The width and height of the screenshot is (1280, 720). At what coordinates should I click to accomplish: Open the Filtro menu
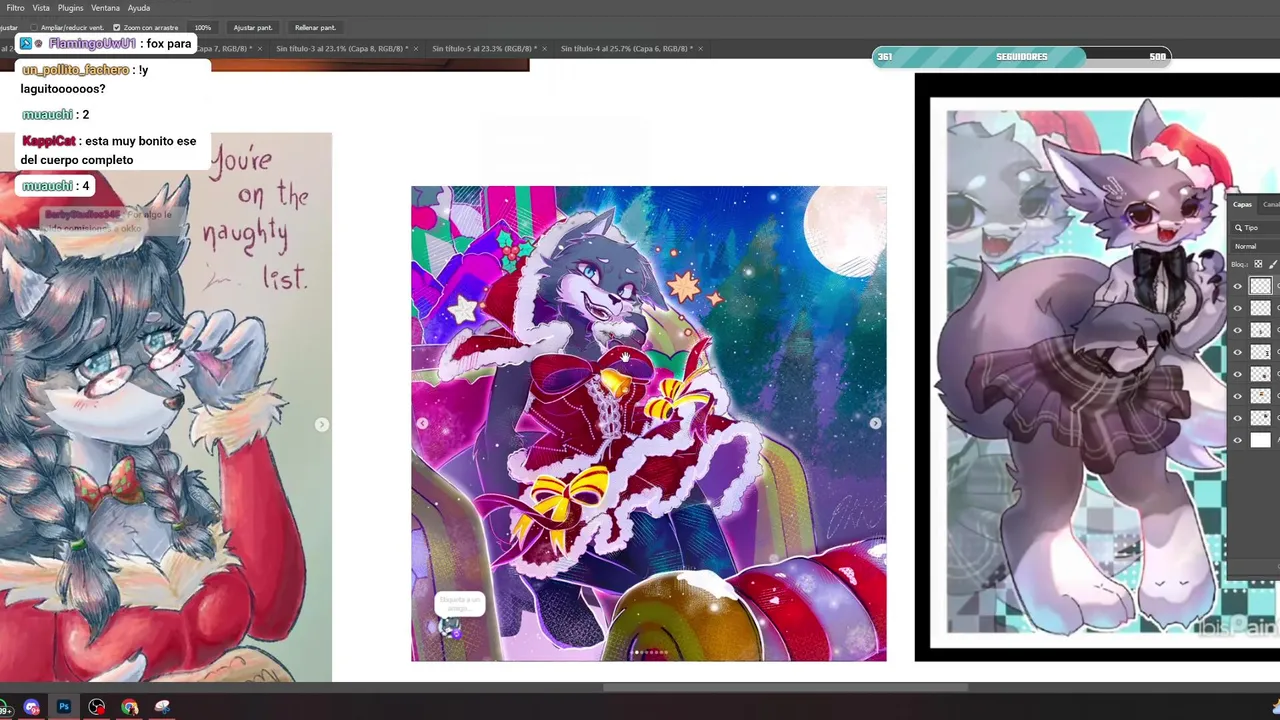coord(15,8)
